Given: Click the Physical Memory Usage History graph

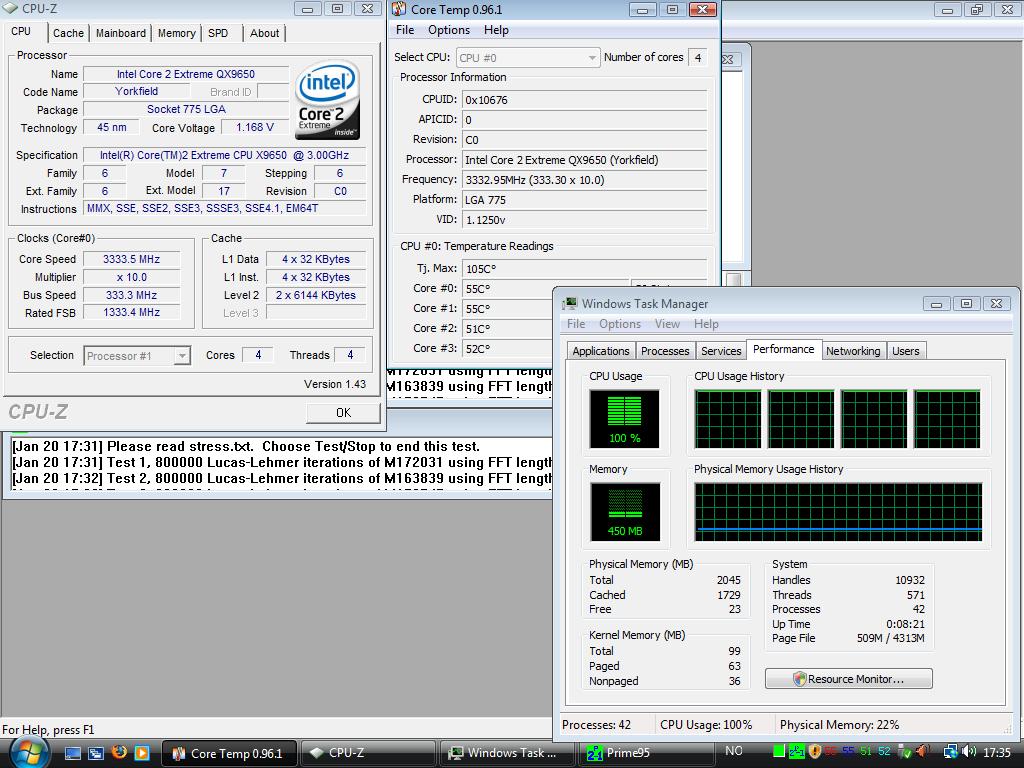Looking at the screenshot, I should click(838, 511).
